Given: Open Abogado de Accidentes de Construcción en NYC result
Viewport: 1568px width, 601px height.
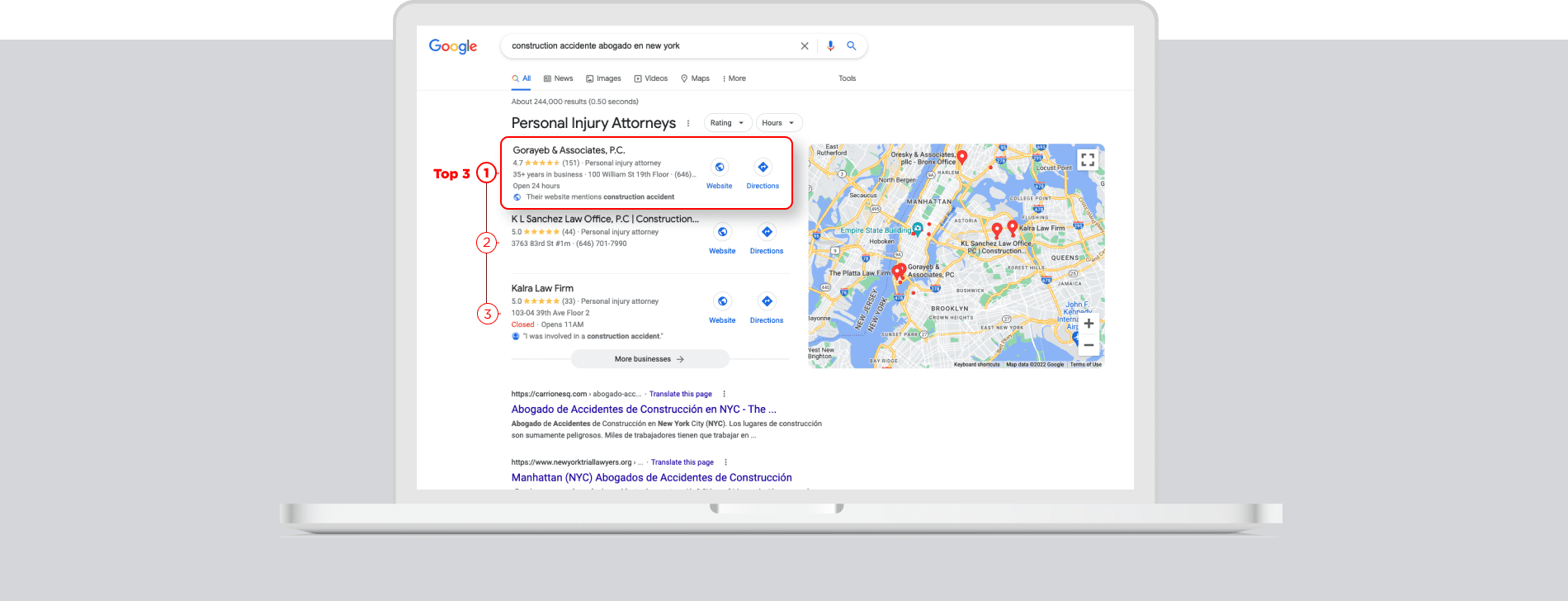Looking at the screenshot, I should [644, 409].
